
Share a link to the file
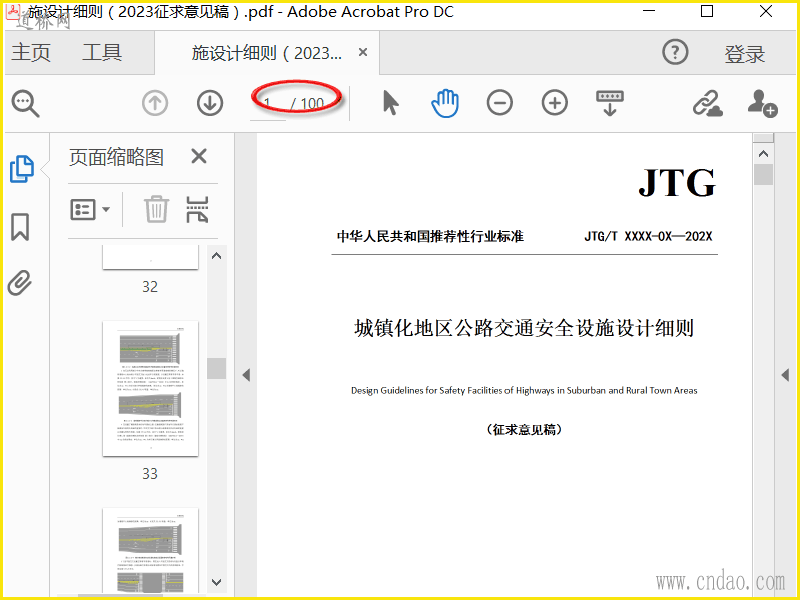click(x=708, y=104)
